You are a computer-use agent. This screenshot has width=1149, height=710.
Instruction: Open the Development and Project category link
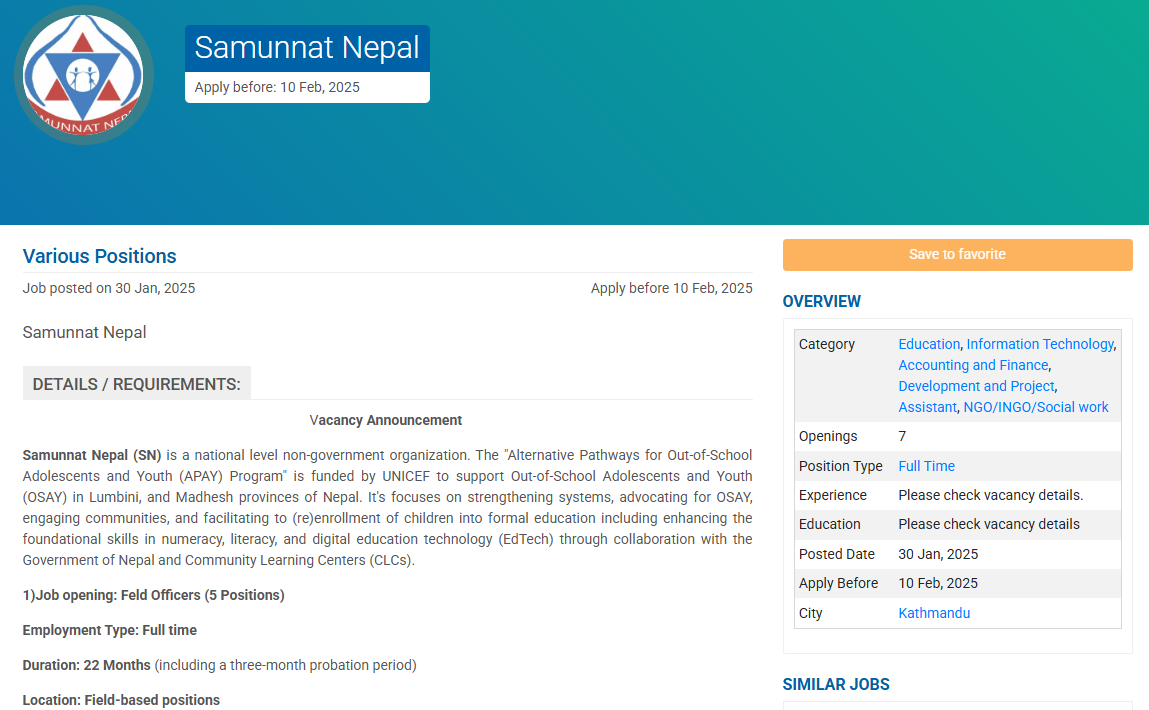[976, 386]
